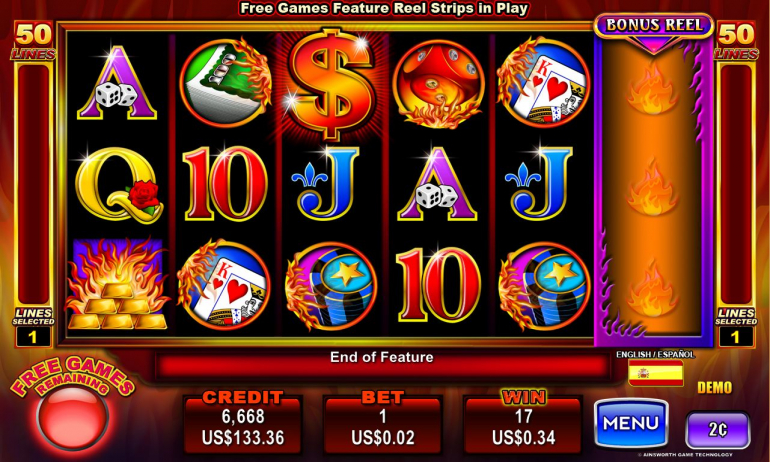Click the left 50 Lines red bar
Viewport: 770px width, 462px height.
coord(33,184)
